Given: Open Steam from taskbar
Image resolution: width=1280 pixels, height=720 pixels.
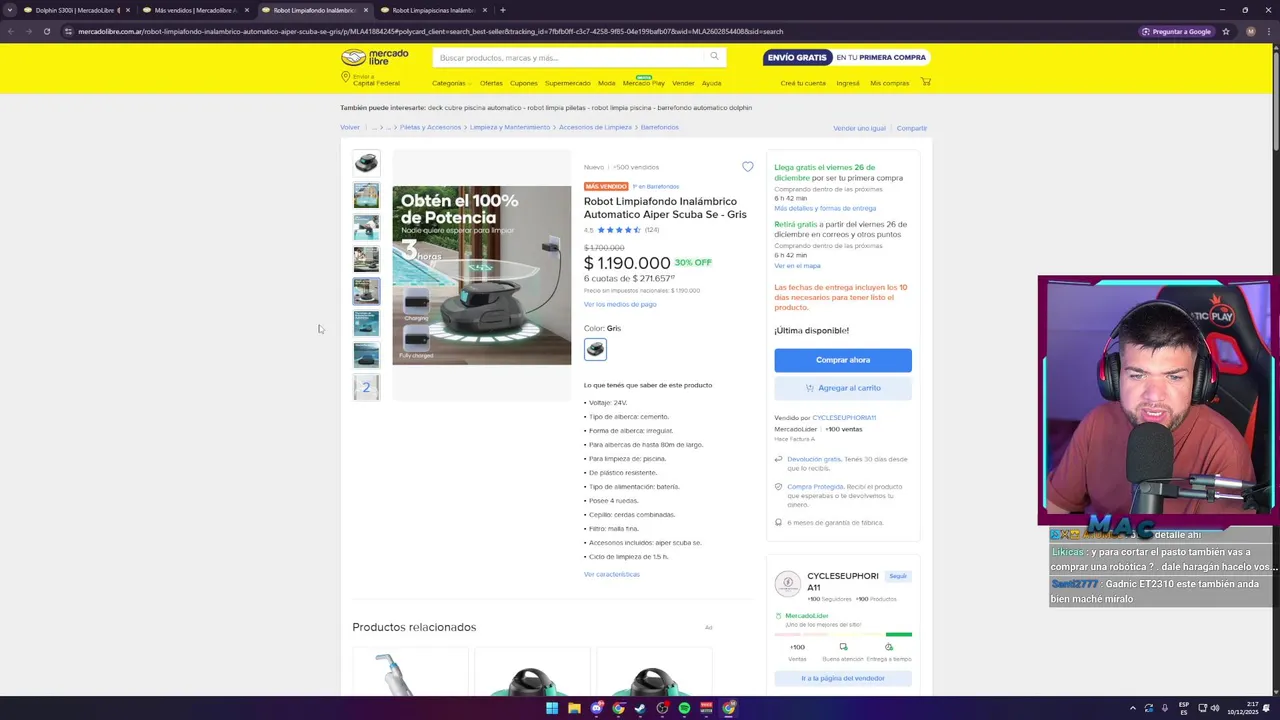Looking at the screenshot, I should tap(640, 708).
